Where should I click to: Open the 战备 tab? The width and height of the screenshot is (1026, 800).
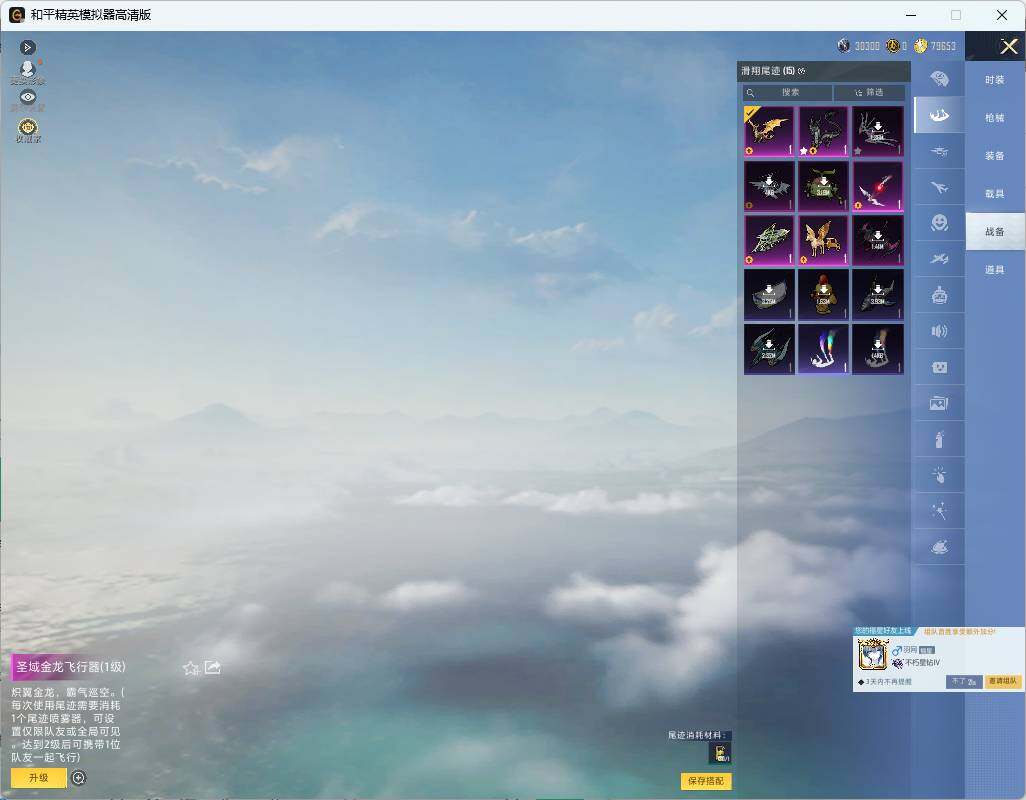click(x=995, y=232)
